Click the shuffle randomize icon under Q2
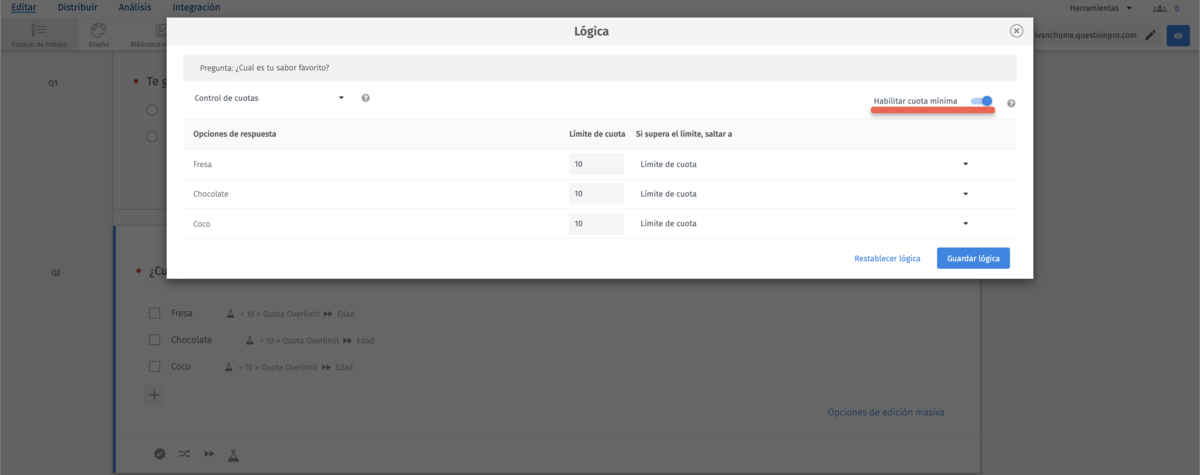 [x=184, y=454]
